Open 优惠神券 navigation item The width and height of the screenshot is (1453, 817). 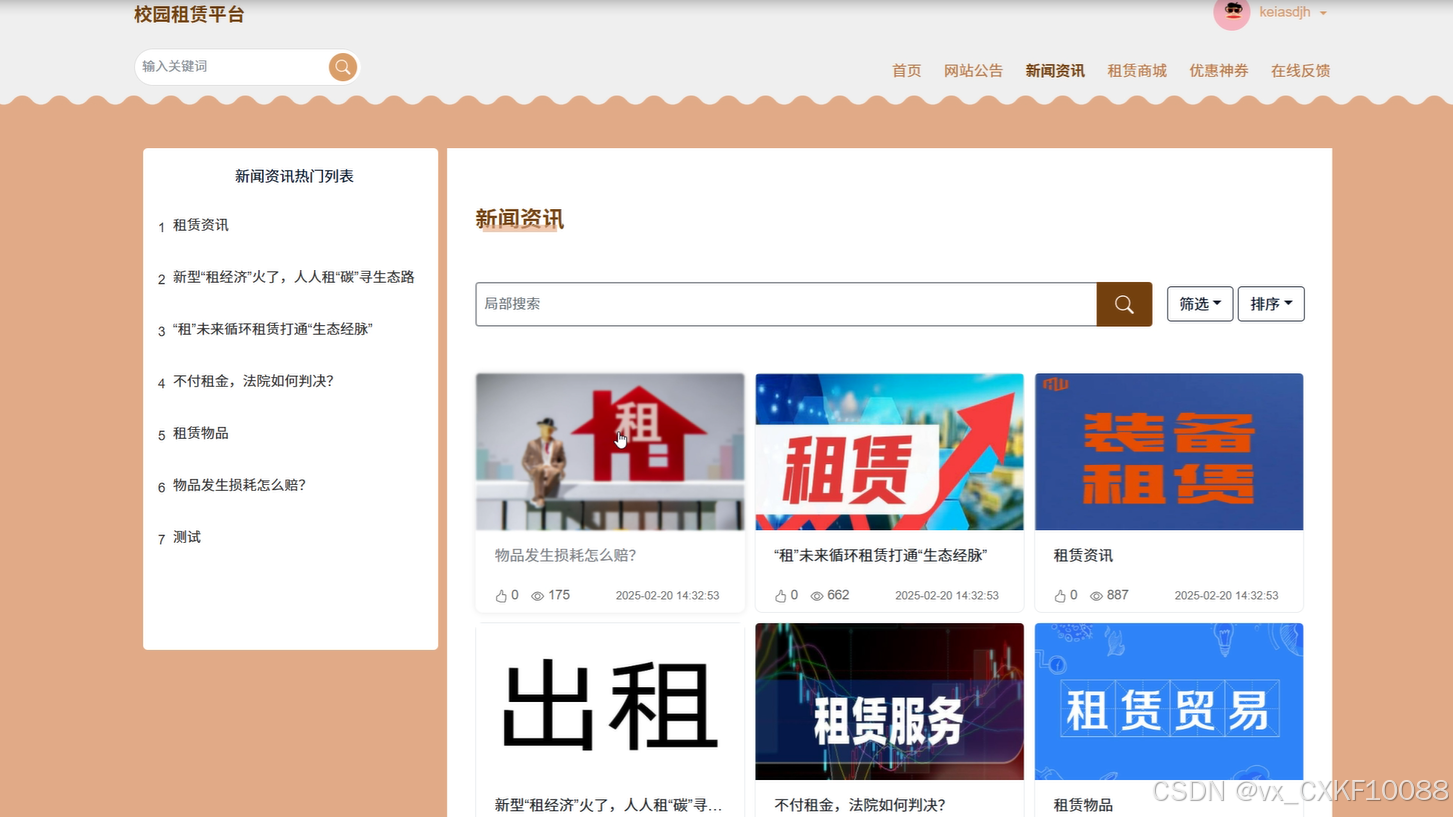coord(1219,71)
